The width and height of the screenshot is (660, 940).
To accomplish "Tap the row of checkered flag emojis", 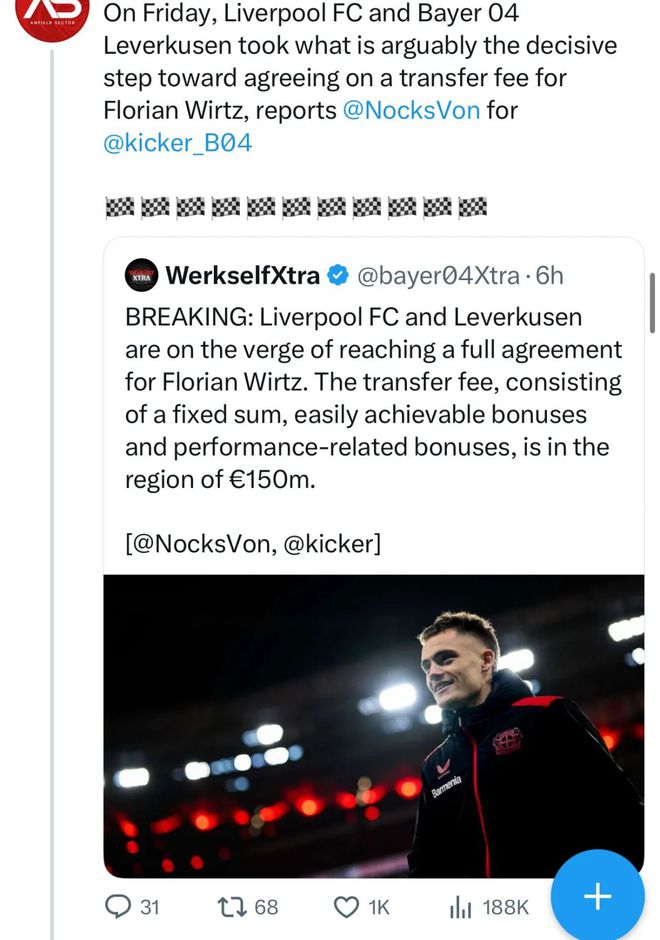I will [x=296, y=207].
